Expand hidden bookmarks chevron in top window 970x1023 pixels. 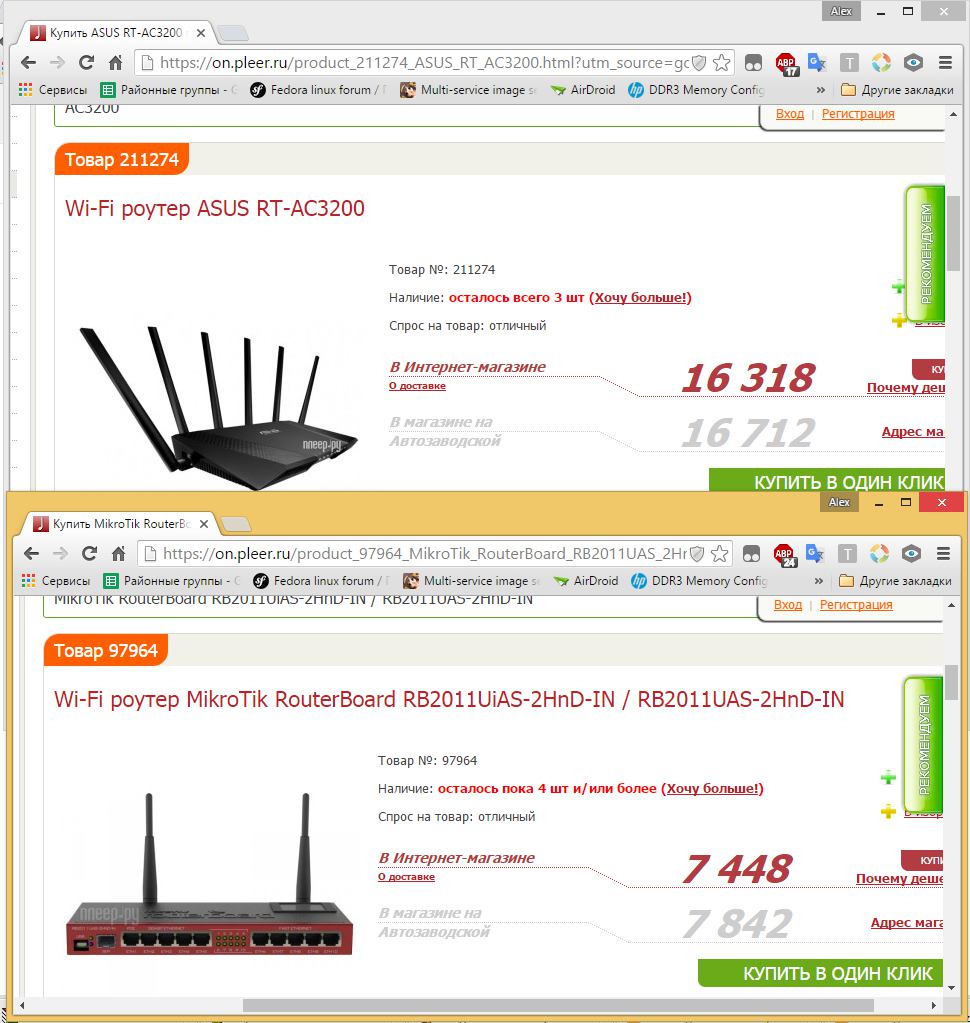tap(821, 90)
